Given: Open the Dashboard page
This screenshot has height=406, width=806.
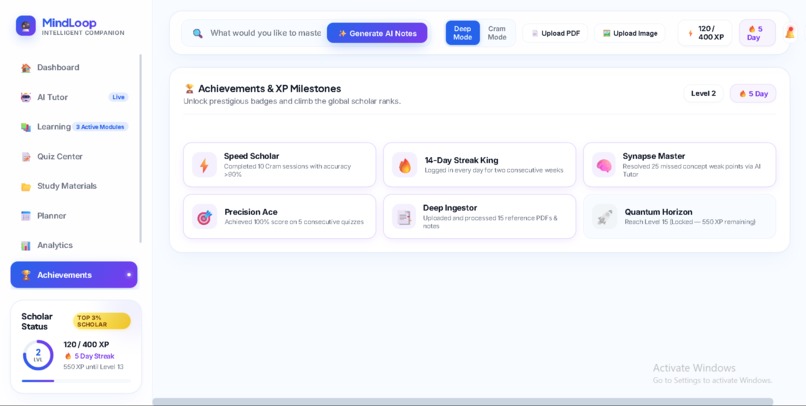Looking at the screenshot, I should [x=74, y=67].
